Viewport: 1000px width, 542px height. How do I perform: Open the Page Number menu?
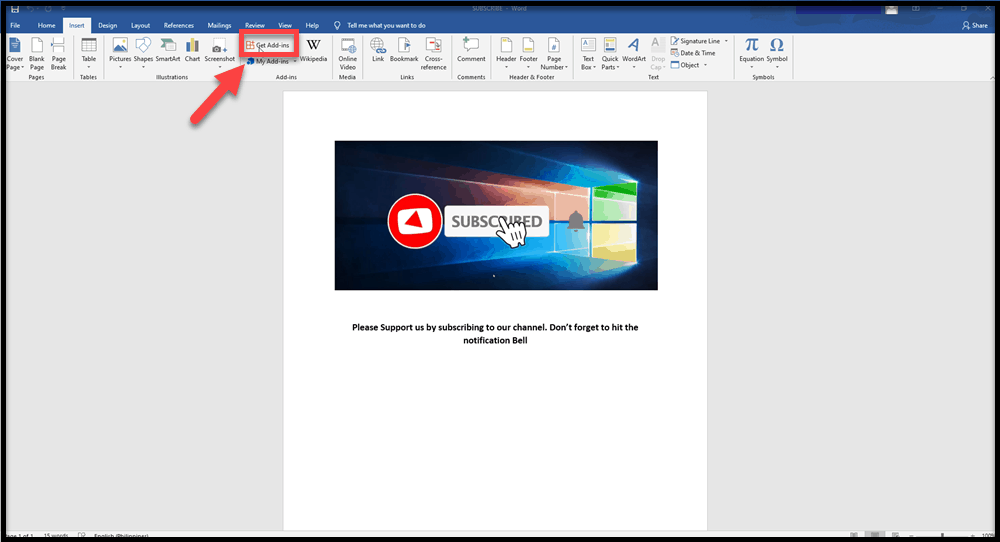tap(554, 54)
